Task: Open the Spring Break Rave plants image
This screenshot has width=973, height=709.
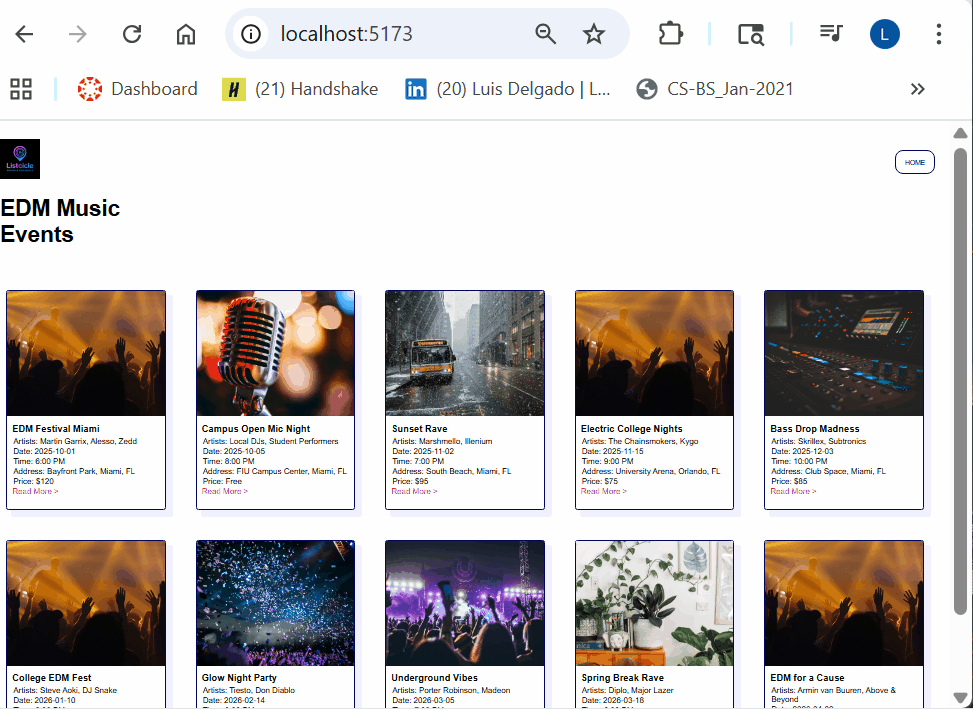Action: pos(655,604)
